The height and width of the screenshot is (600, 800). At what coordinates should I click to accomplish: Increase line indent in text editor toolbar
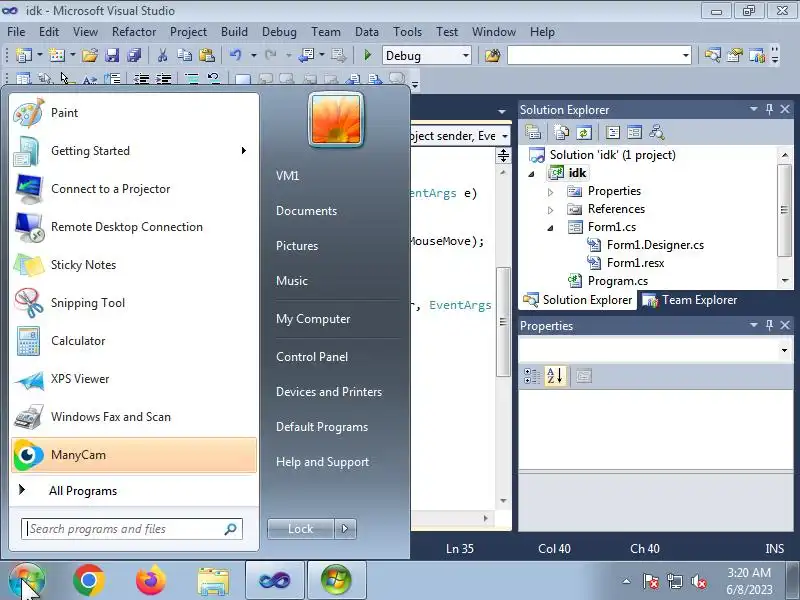(163, 79)
